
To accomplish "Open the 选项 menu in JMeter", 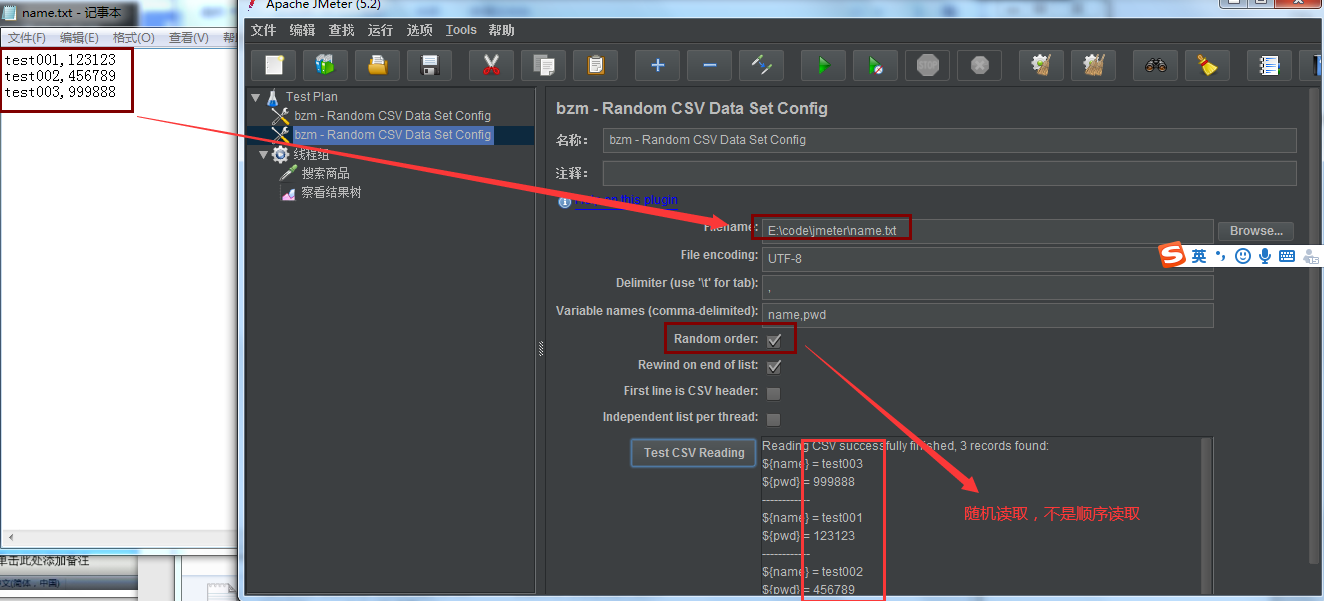I will click(x=419, y=30).
